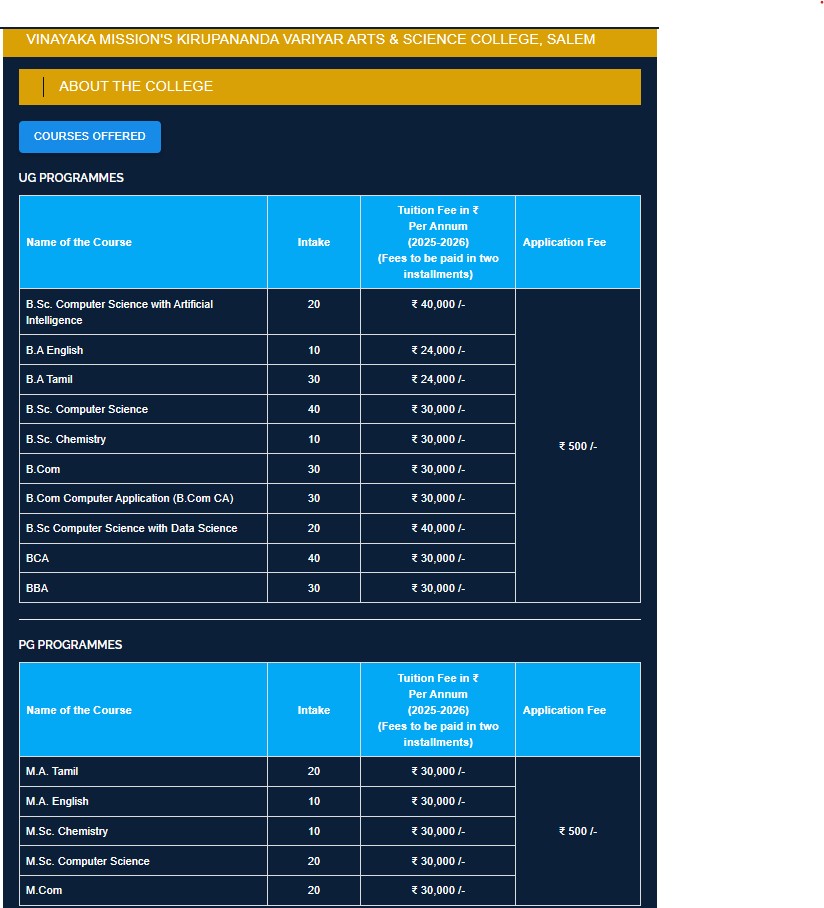Screen dimensions: 824x908
Task: Select the M.Sc. Chemistry course name
Action: click(67, 832)
